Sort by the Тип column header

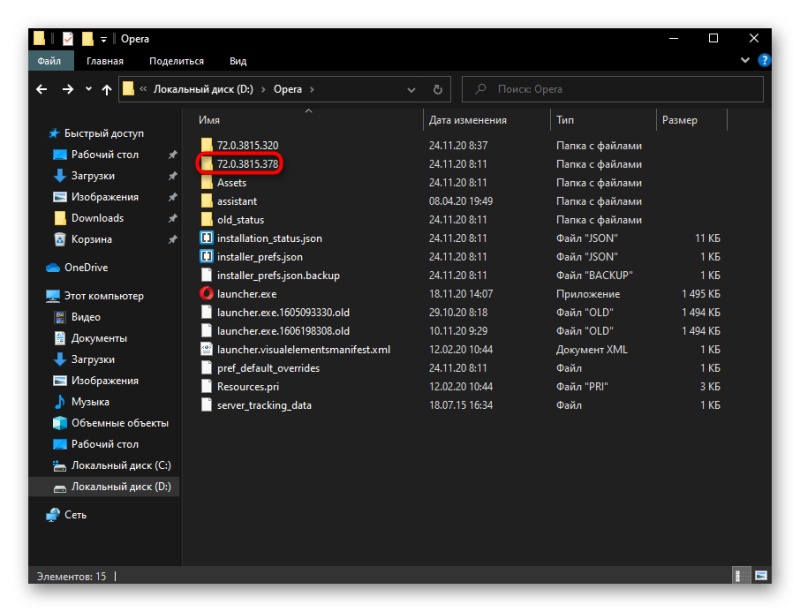565,120
